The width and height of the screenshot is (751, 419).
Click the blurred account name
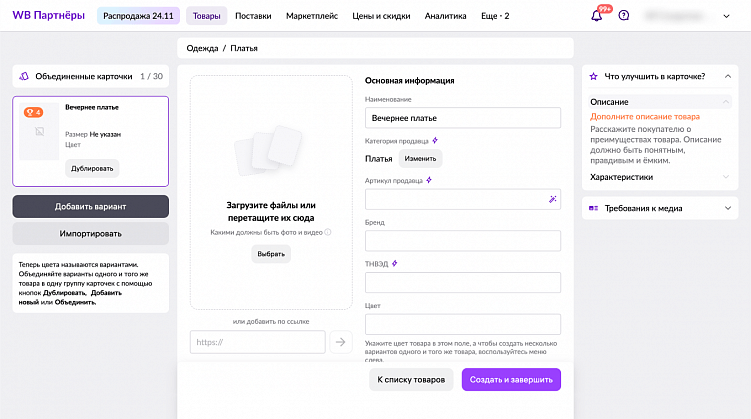point(673,16)
